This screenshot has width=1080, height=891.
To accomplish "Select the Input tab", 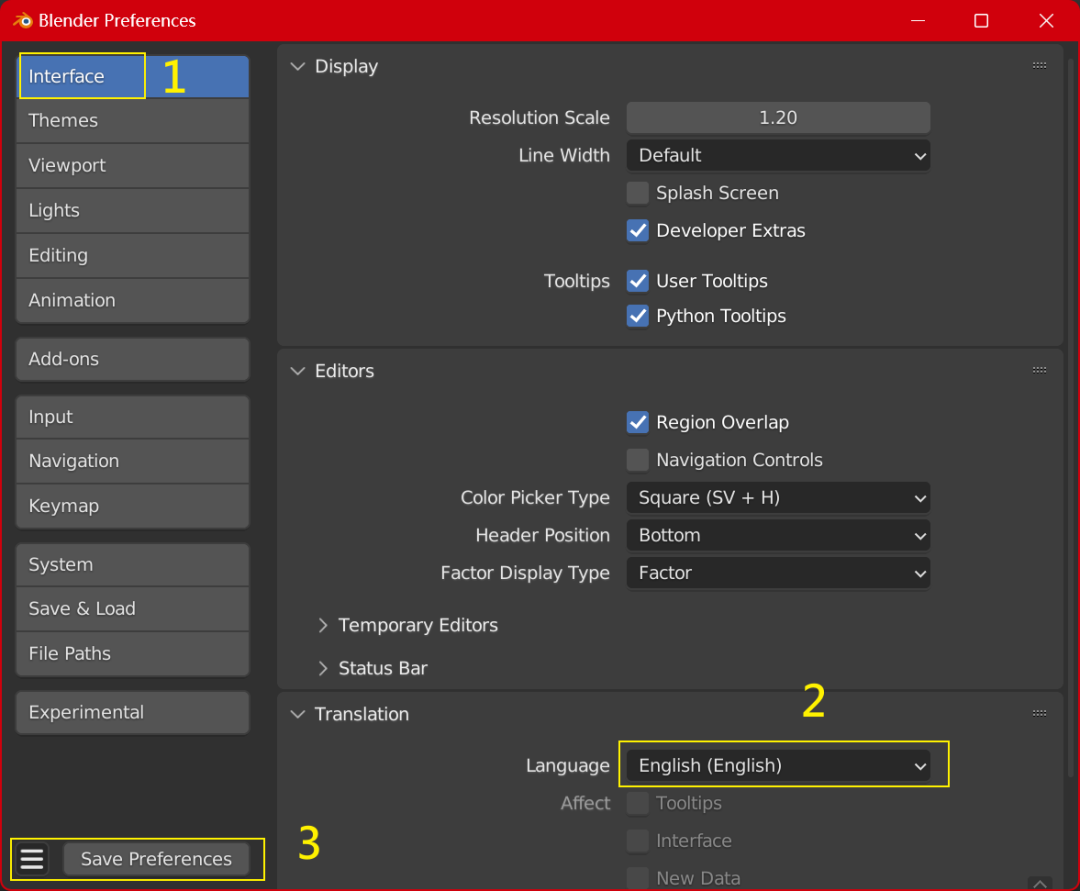I will coord(133,417).
